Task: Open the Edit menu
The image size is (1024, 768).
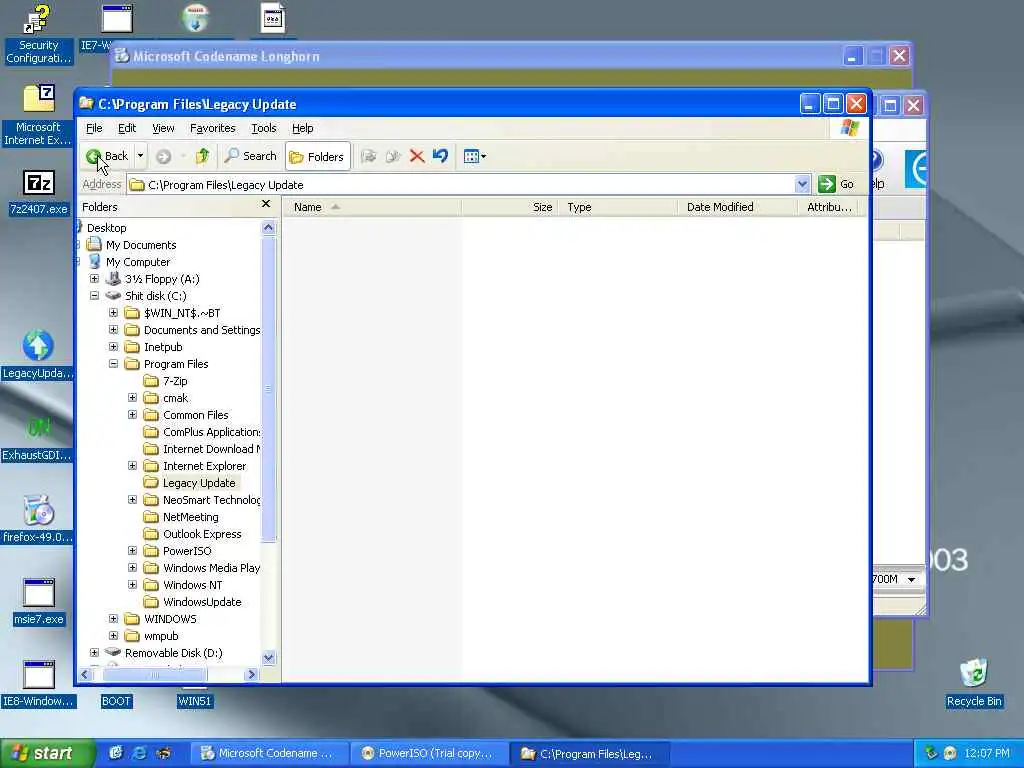Action: click(127, 128)
